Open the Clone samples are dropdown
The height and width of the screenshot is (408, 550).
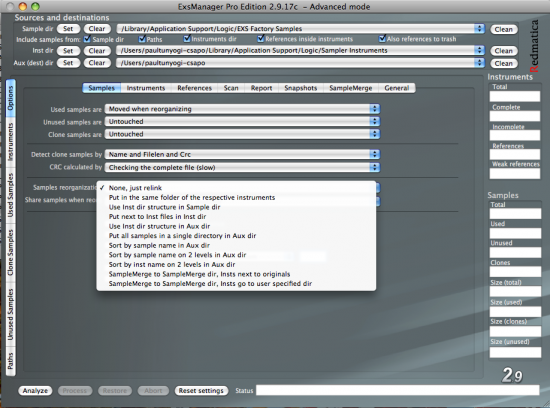242,134
